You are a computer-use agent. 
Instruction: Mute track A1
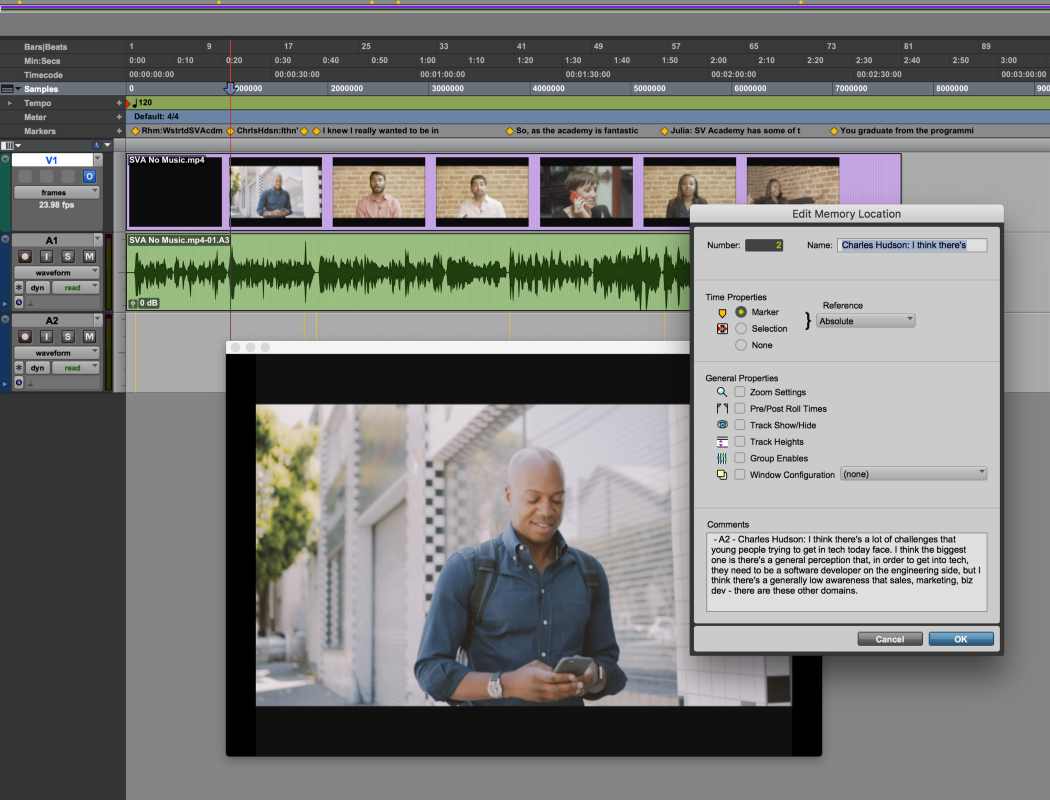90,256
